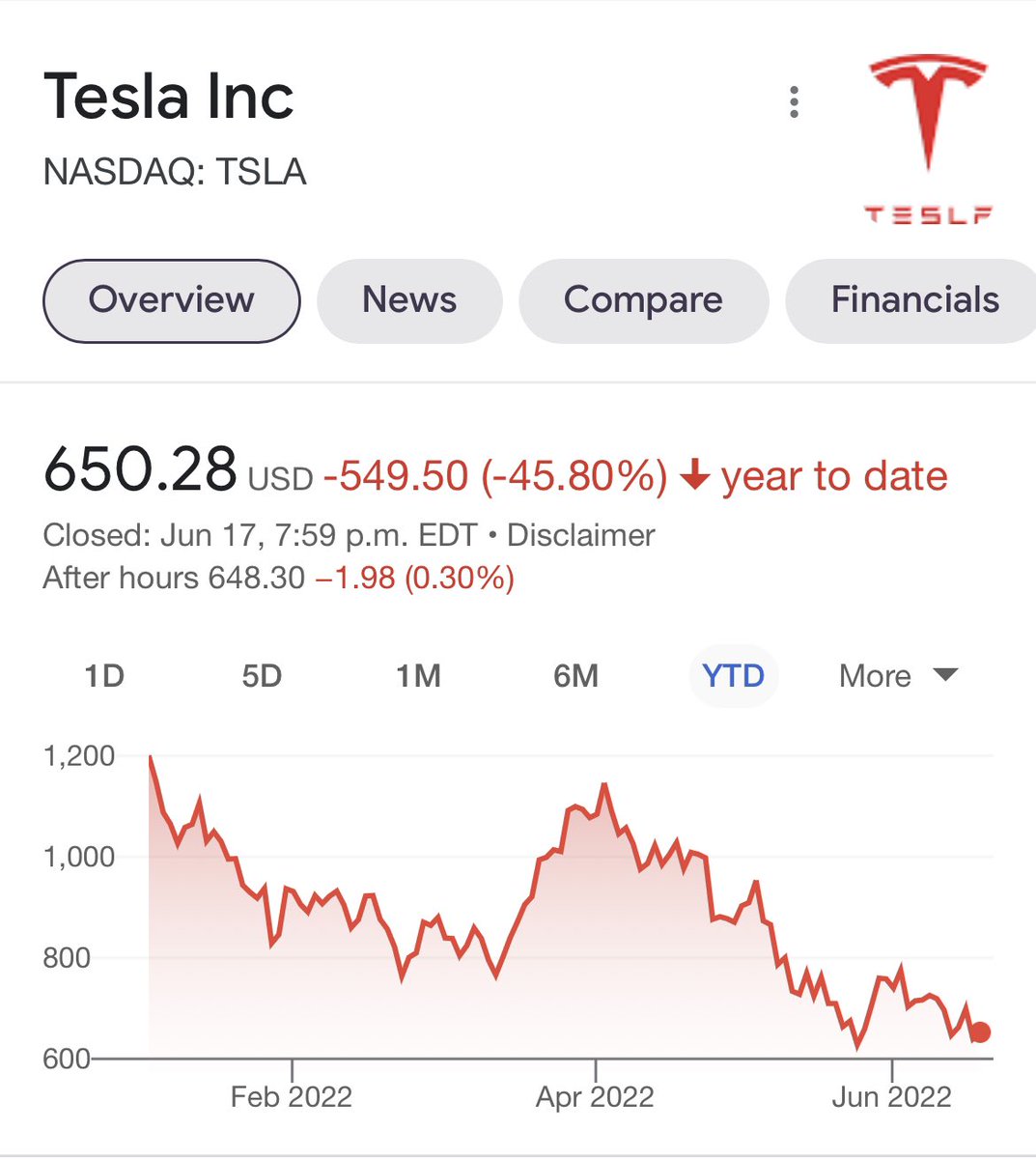1036x1159 pixels.
Task: Switch chart to 1M range
Action: coord(418,676)
